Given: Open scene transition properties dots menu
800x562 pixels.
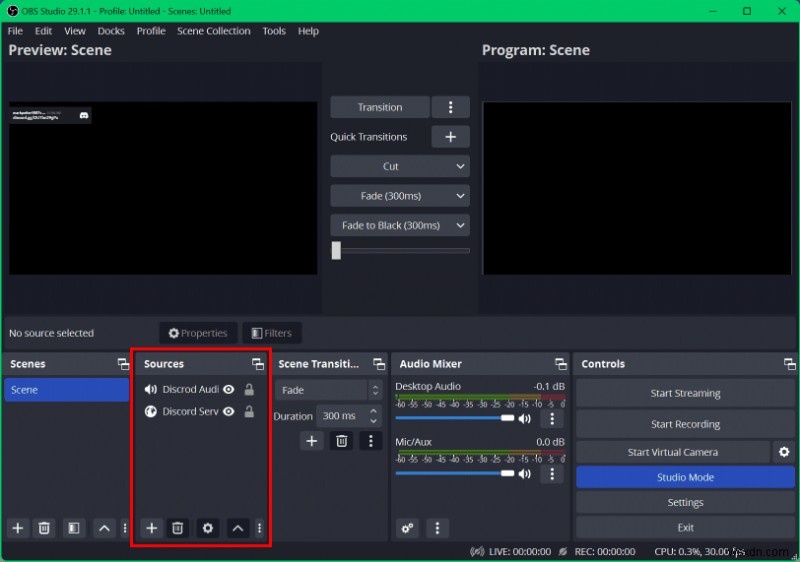Looking at the screenshot, I should click(x=371, y=441).
